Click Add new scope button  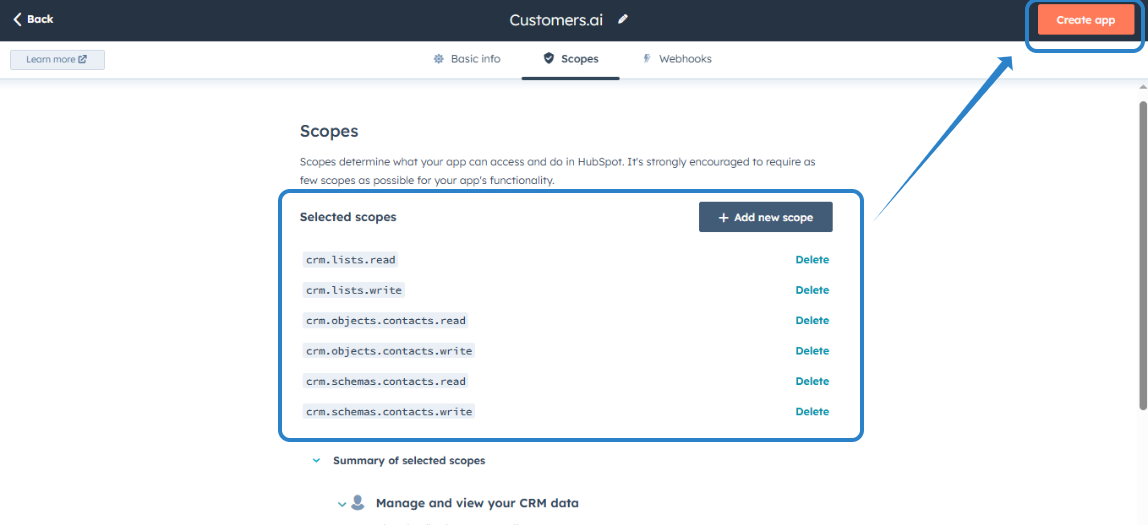coord(766,217)
